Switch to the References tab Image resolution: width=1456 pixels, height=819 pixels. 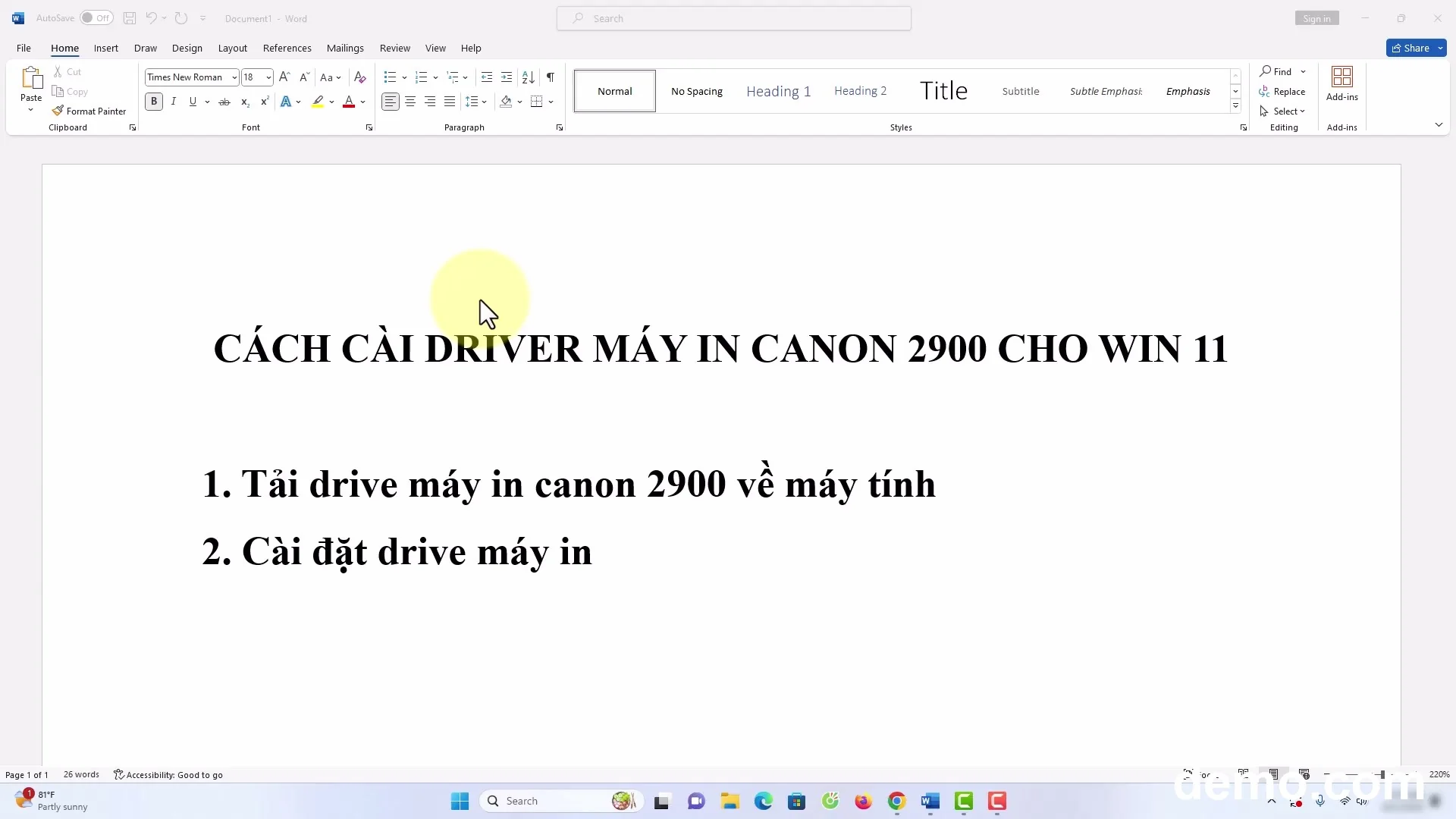click(287, 48)
